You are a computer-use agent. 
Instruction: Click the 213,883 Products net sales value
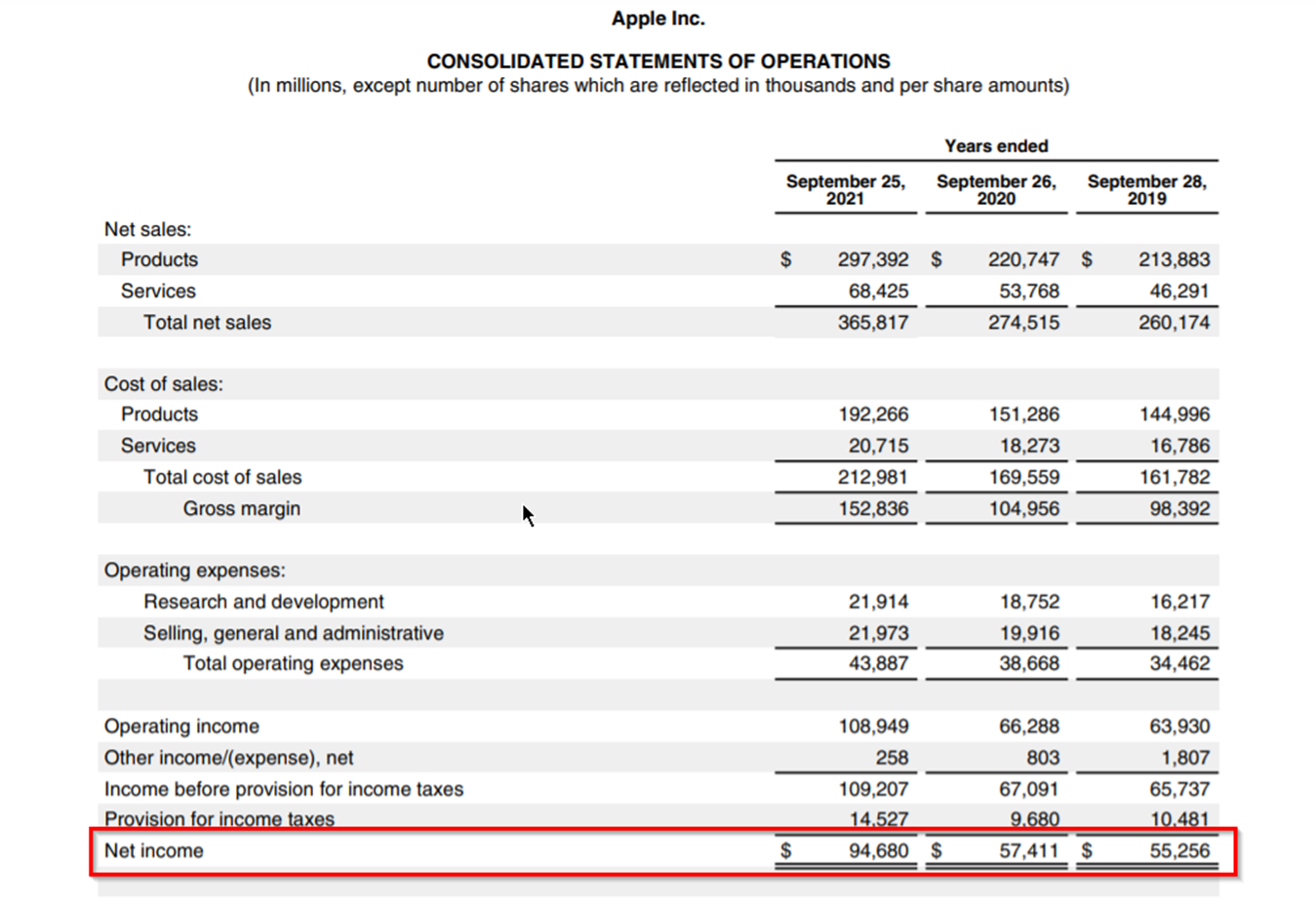pyautogui.click(x=1174, y=259)
